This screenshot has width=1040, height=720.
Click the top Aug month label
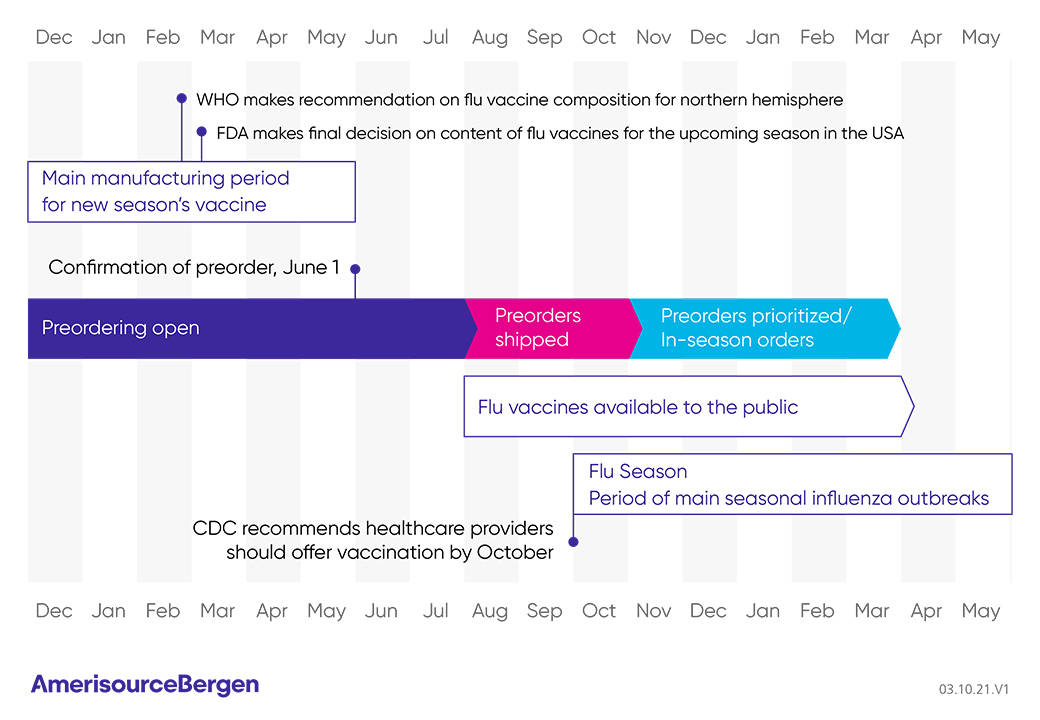pos(490,38)
